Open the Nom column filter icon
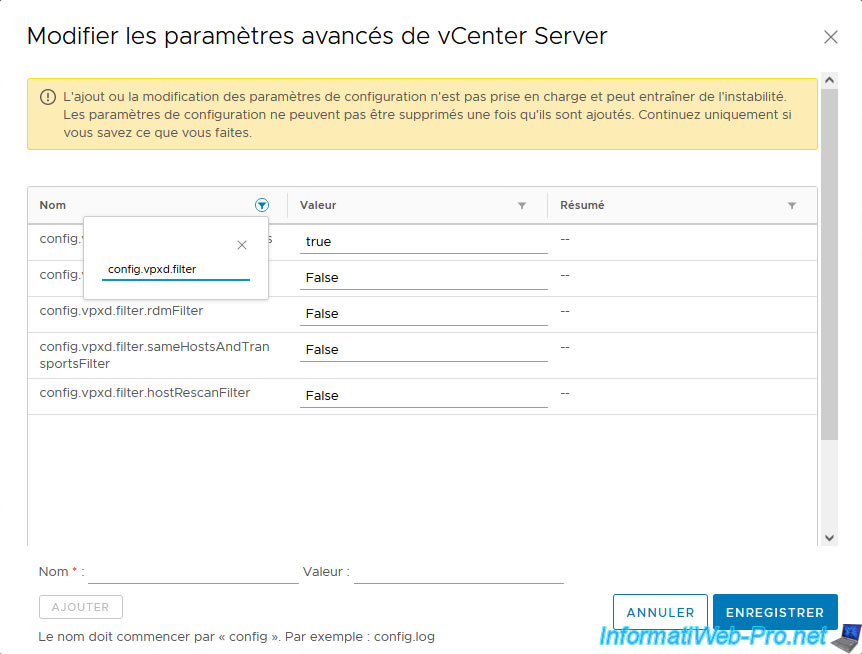The width and height of the screenshot is (862, 654). [x=262, y=205]
